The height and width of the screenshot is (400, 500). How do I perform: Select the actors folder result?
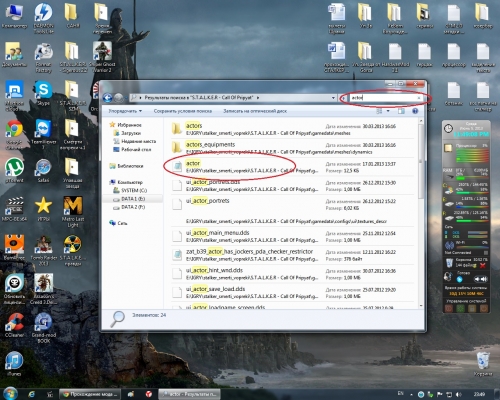click(x=293, y=129)
